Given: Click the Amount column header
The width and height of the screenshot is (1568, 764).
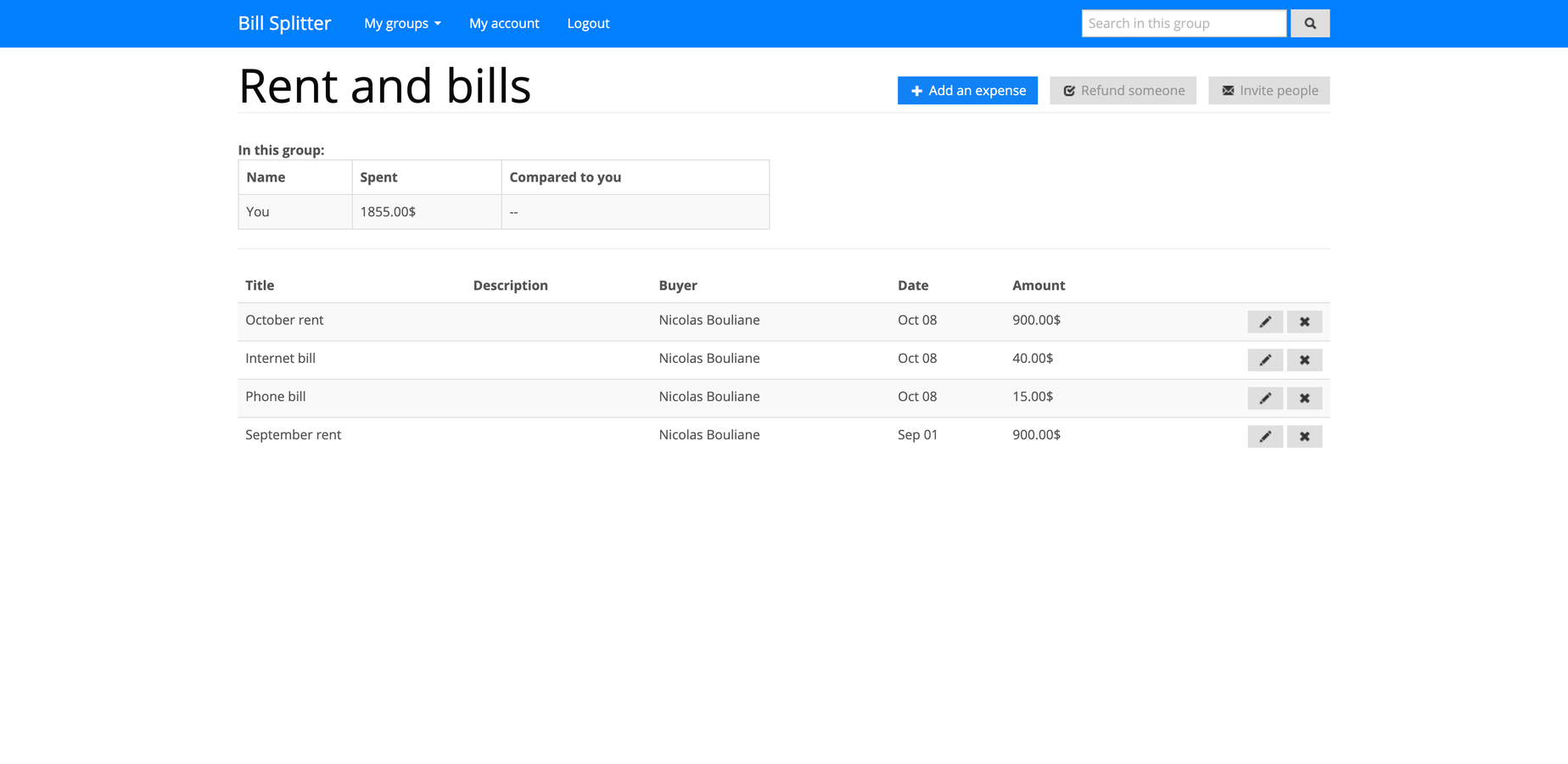Looking at the screenshot, I should pyautogui.click(x=1039, y=285).
